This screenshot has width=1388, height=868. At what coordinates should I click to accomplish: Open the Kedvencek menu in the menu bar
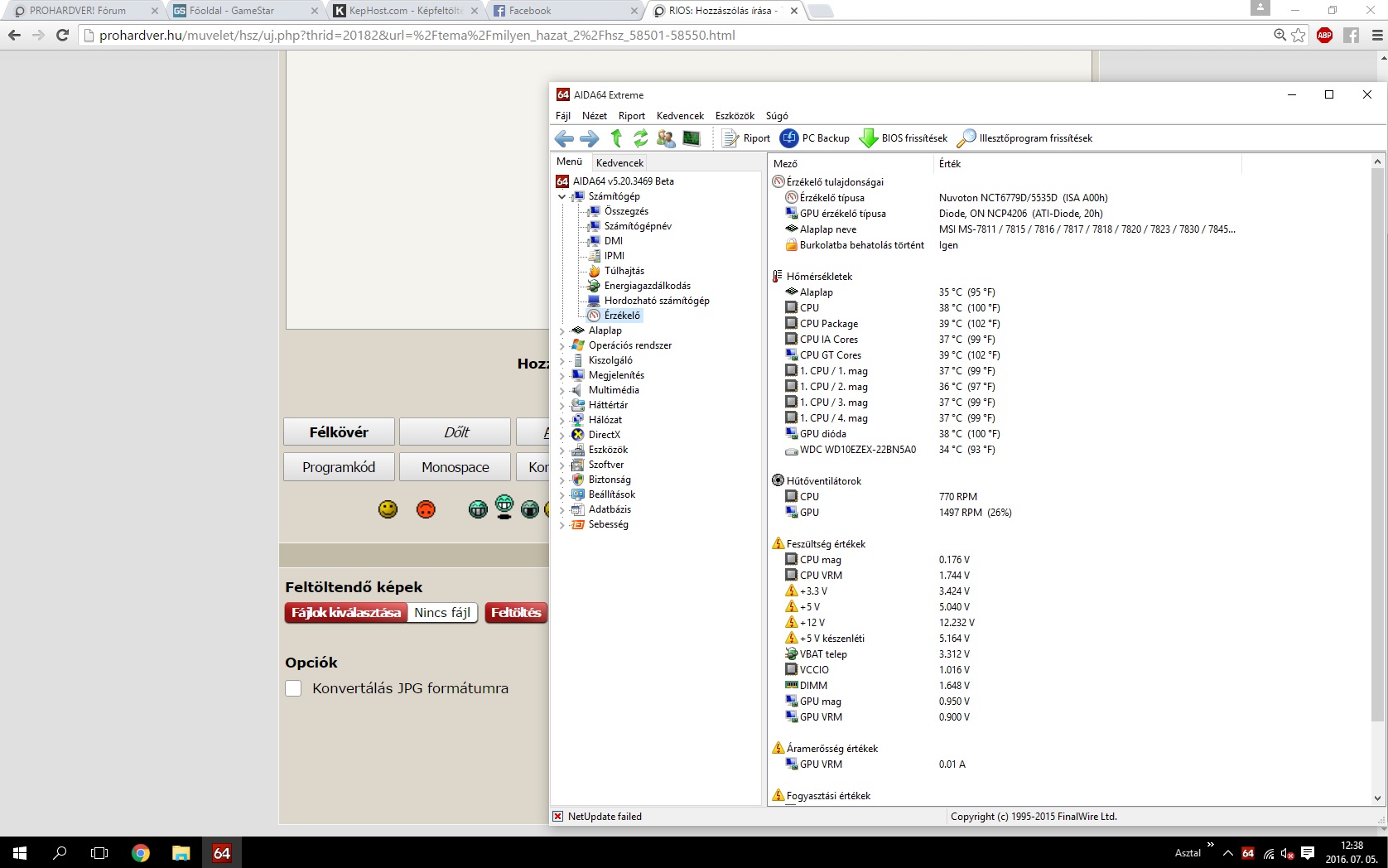[x=680, y=116]
